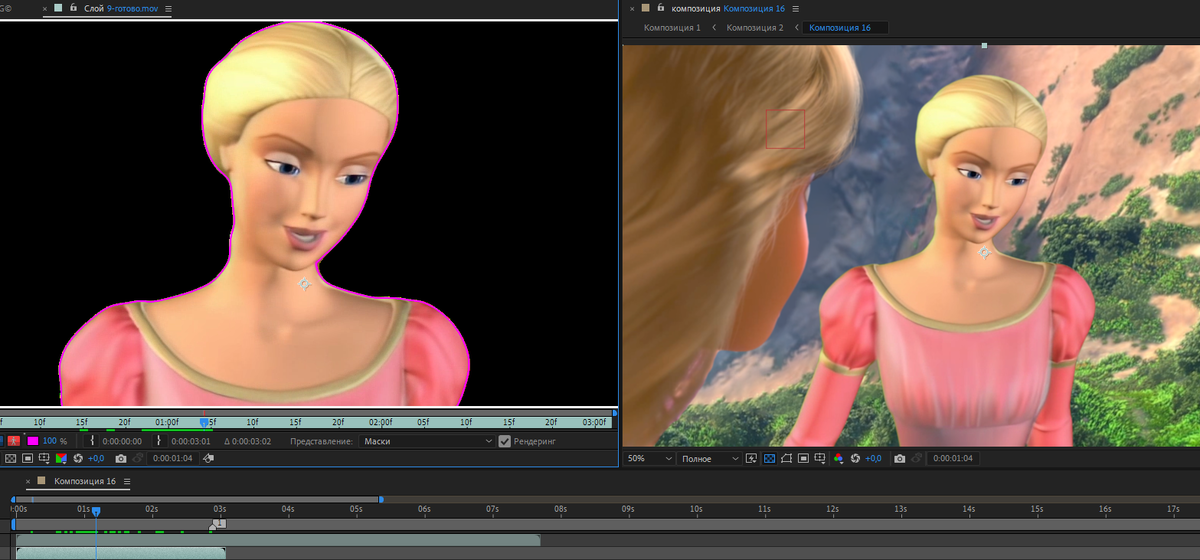Click the anchor point crosshair in layer panel

click(305, 284)
